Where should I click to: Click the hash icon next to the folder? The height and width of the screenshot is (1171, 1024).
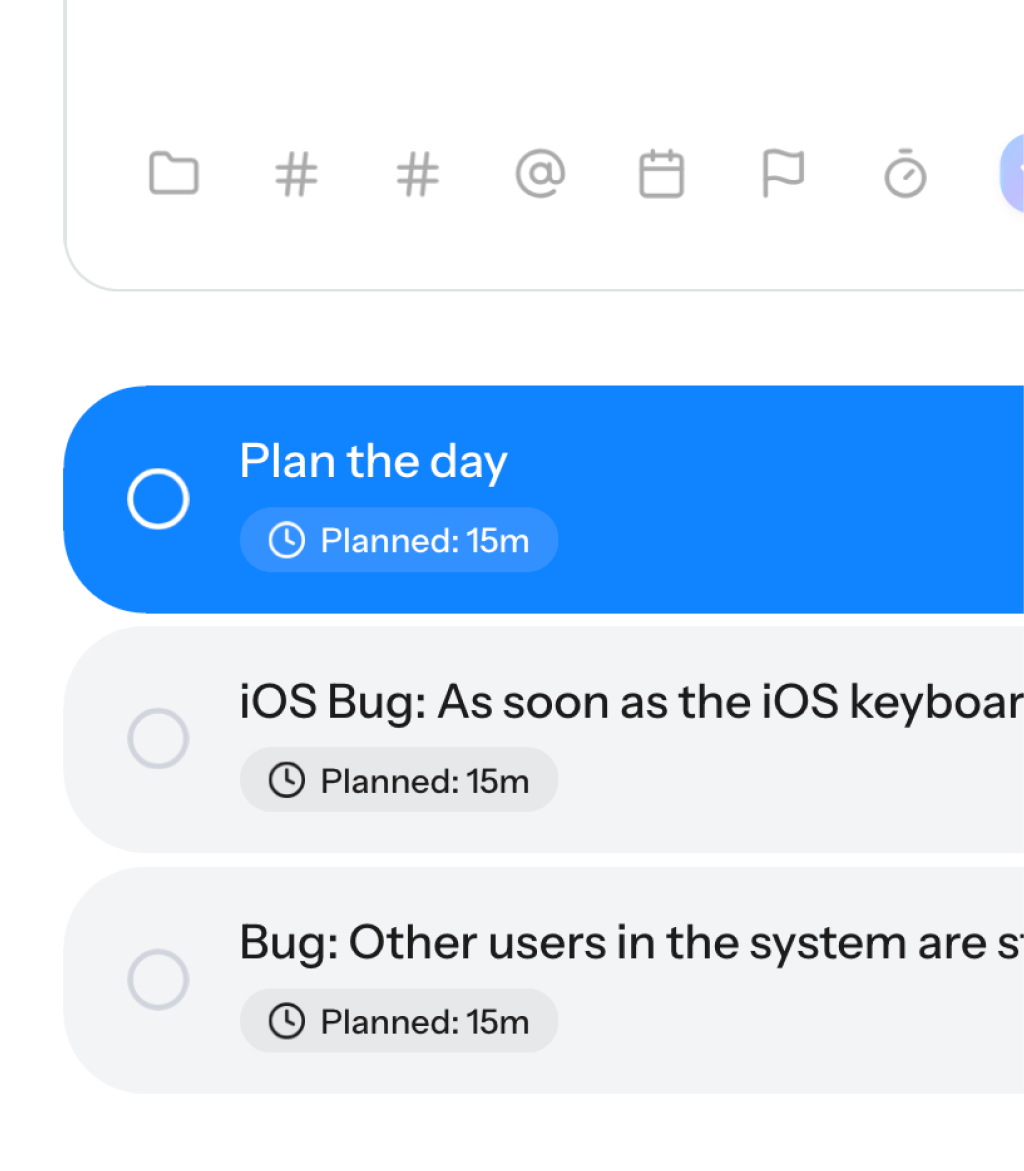point(296,175)
